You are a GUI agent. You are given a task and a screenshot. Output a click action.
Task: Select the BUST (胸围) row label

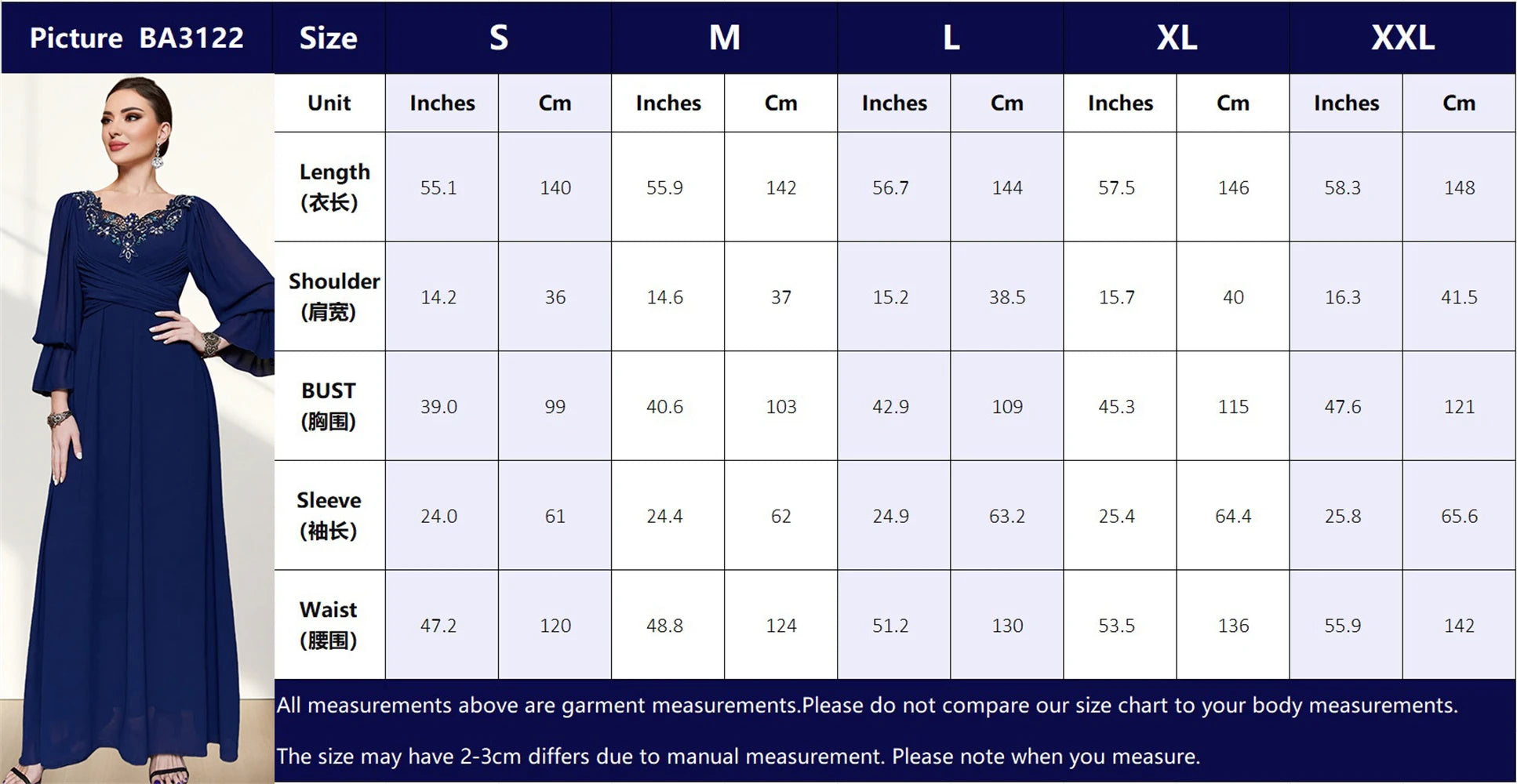pyautogui.click(x=329, y=405)
